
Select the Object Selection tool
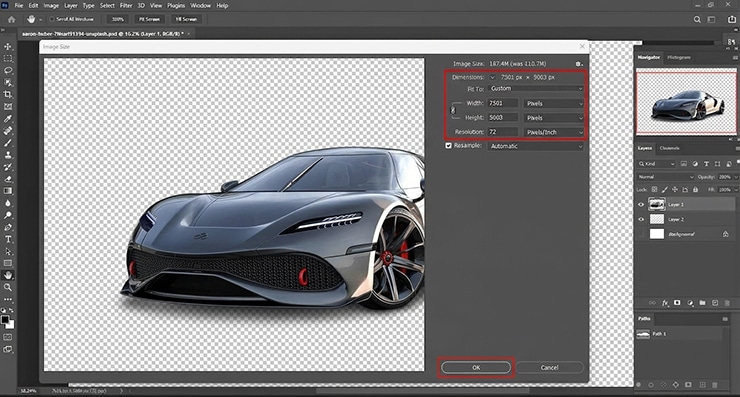point(8,83)
